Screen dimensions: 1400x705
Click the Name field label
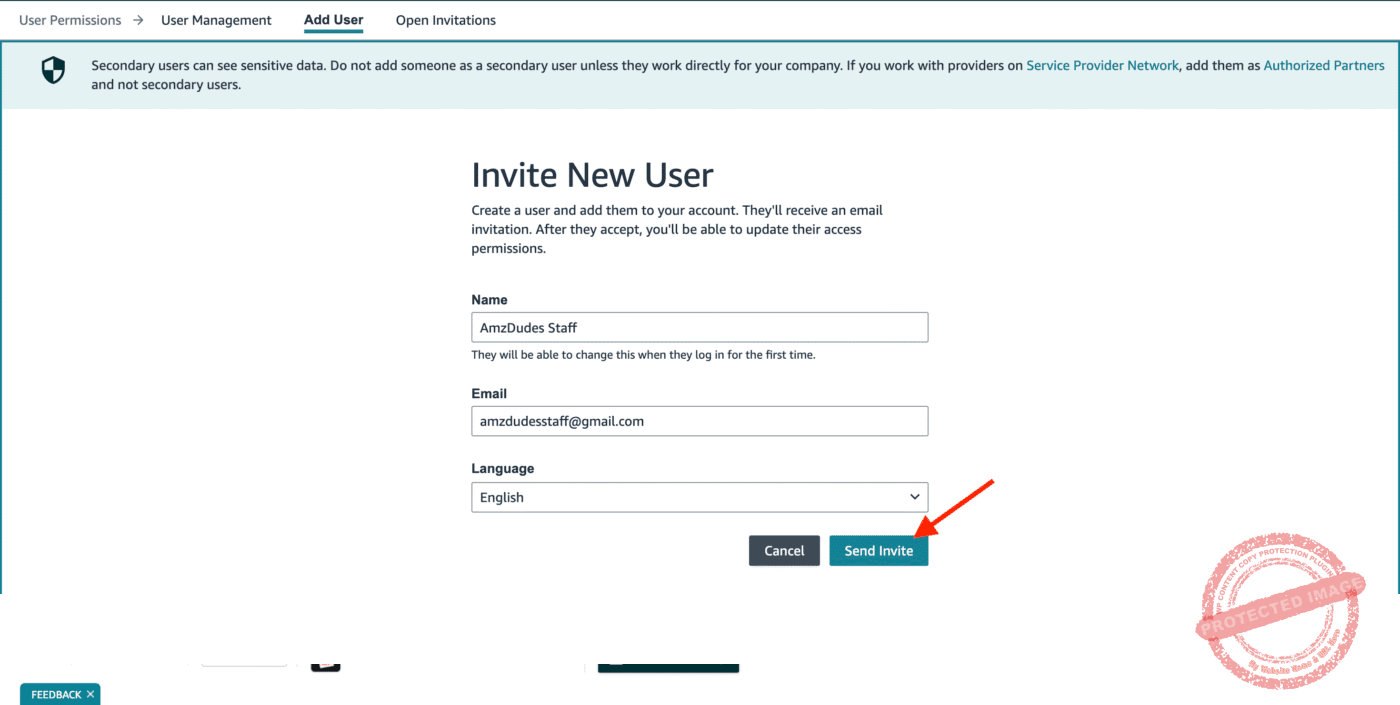coord(489,300)
